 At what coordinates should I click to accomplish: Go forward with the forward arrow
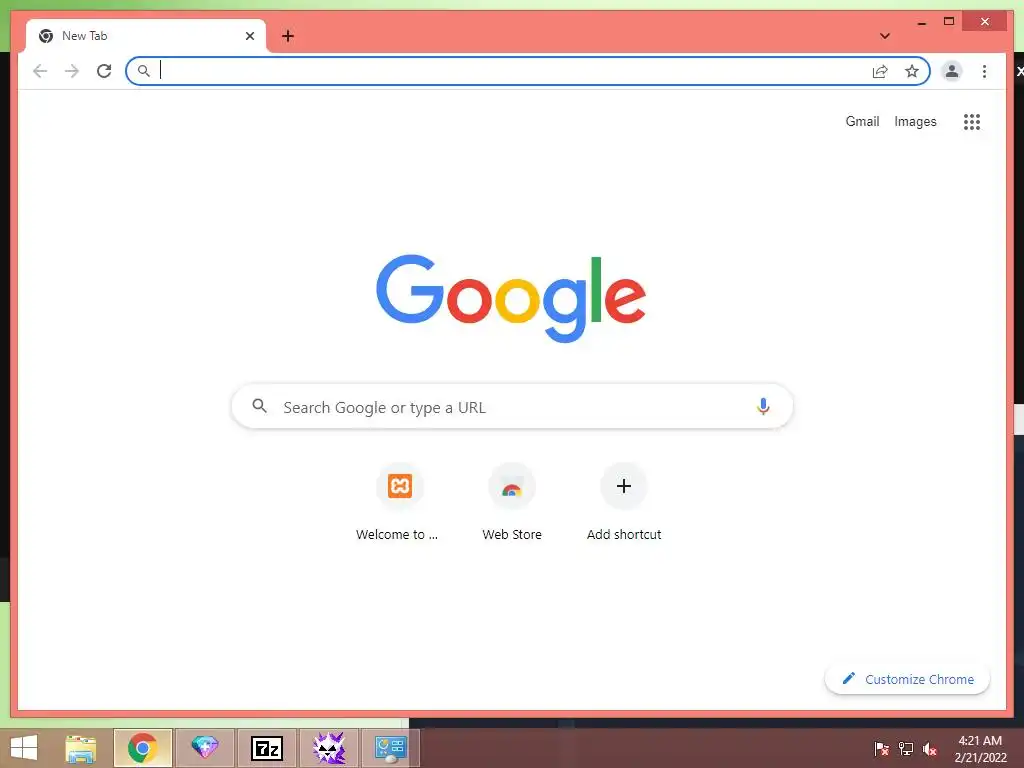(x=72, y=71)
